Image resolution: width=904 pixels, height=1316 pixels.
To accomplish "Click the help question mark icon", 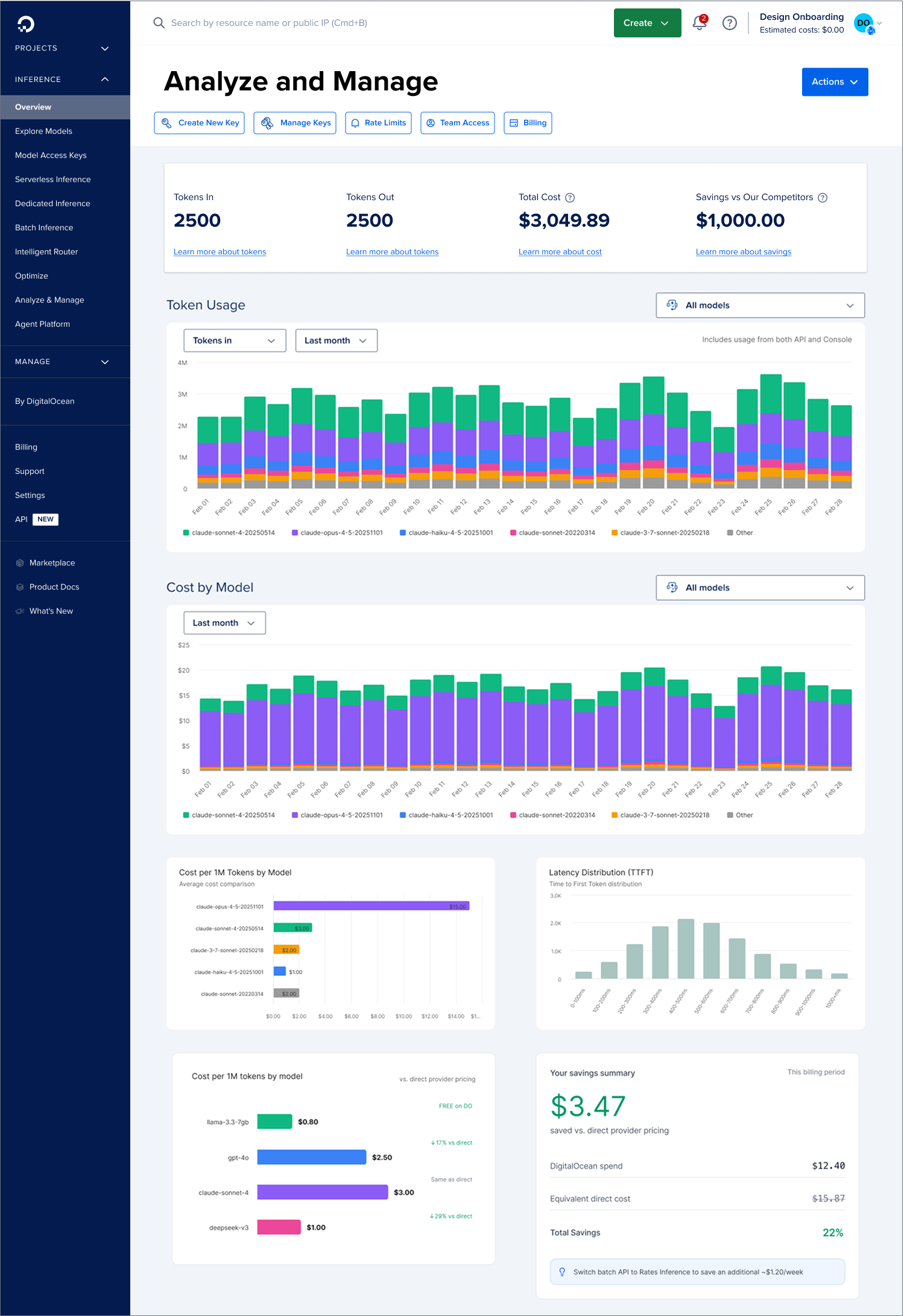I will (730, 23).
